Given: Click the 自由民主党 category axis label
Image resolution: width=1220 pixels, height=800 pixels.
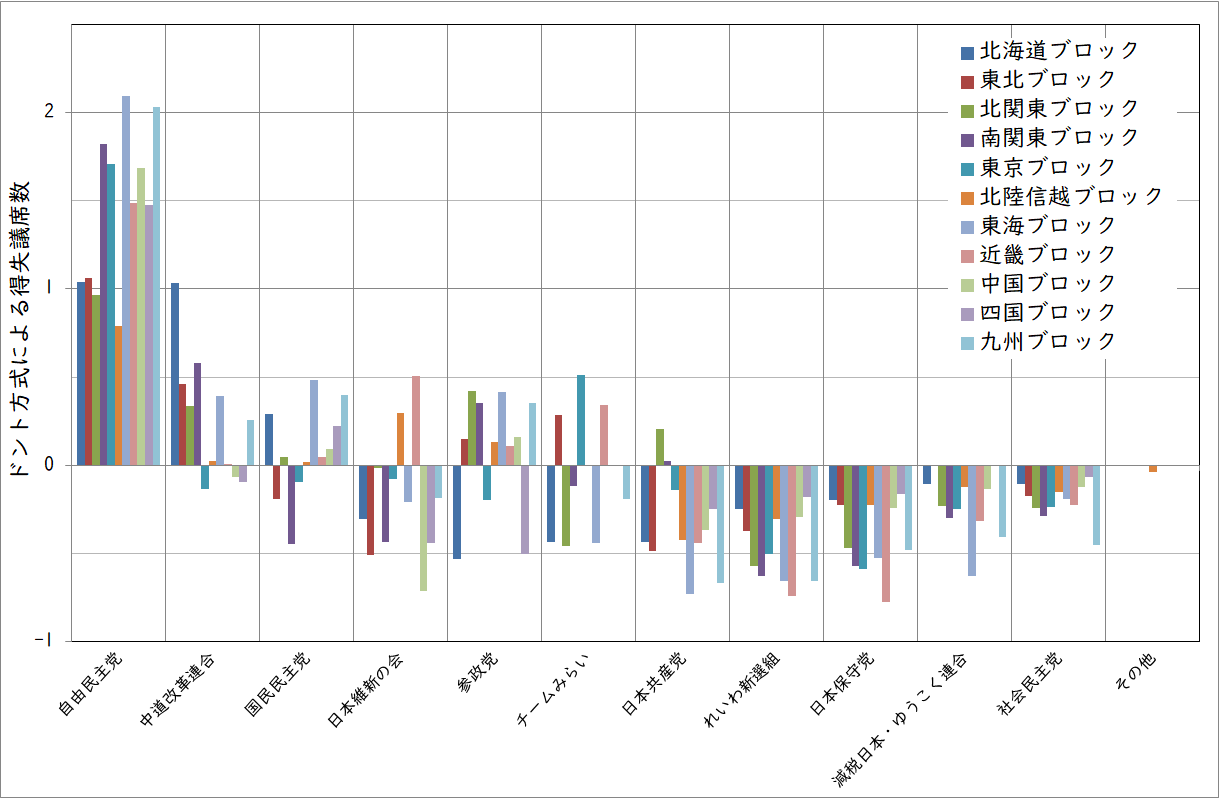Looking at the screenshot, I should pyautogui.click(x=90, y=687).
